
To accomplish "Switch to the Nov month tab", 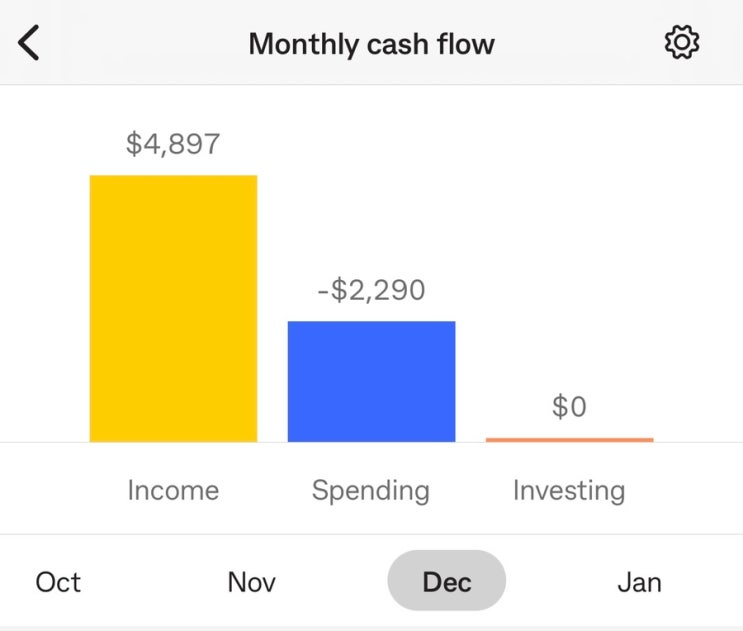I will point(252,582).
